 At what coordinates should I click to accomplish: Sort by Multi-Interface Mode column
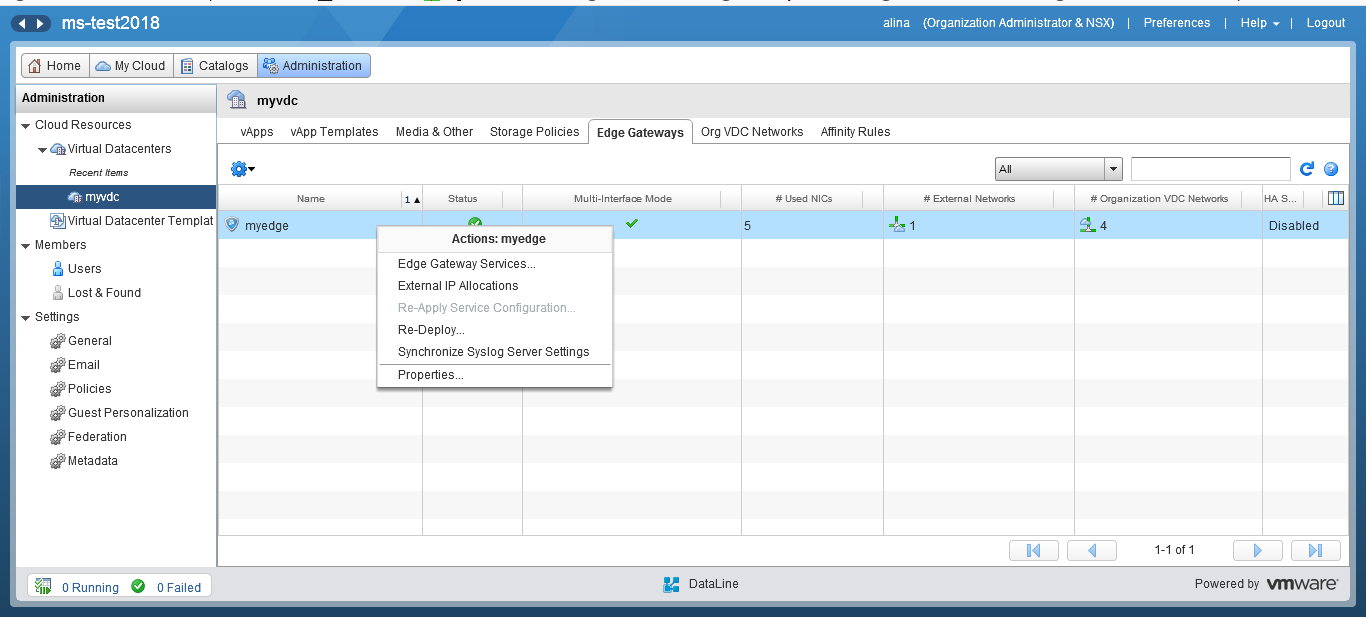point(622,198)
